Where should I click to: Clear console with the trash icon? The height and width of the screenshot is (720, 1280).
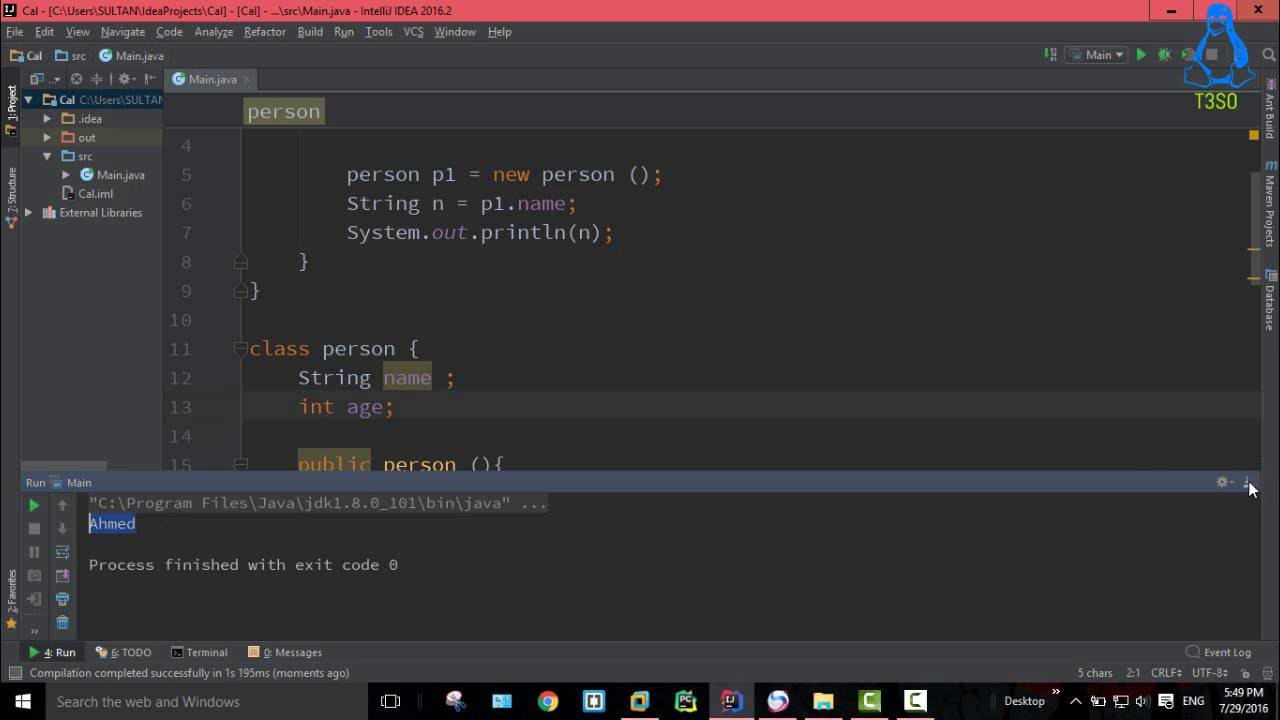pos(62,623)
